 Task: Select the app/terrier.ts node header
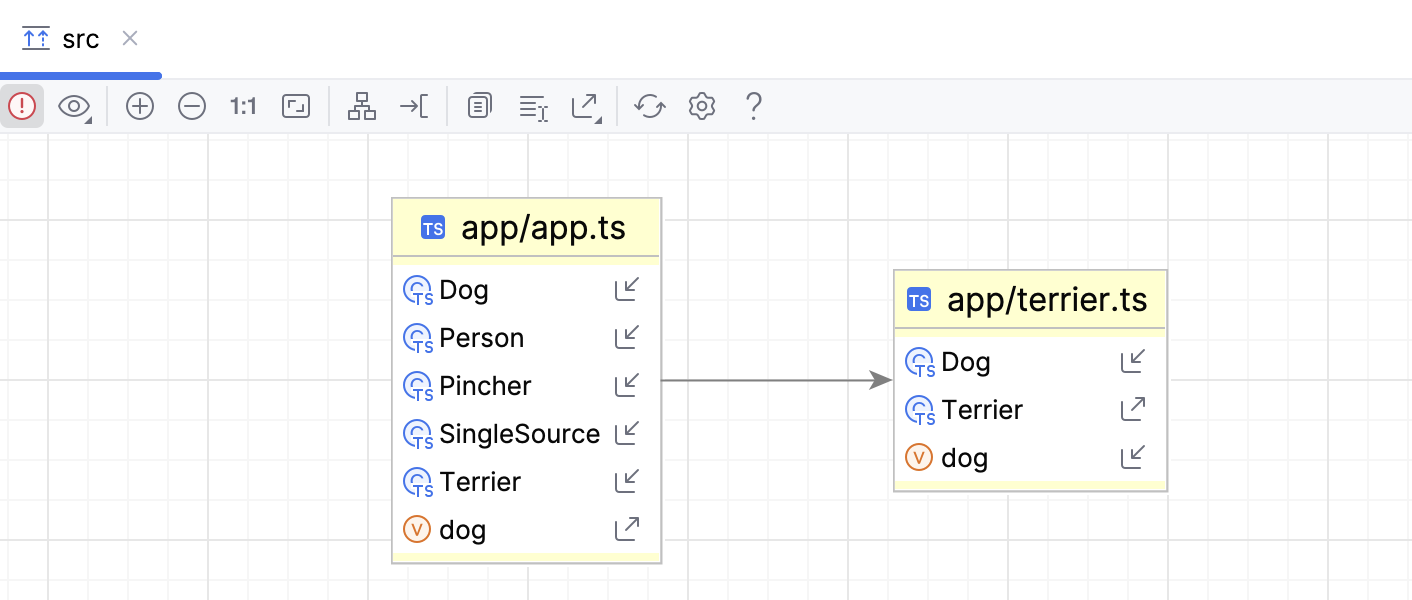click(x=1030, y=299)
